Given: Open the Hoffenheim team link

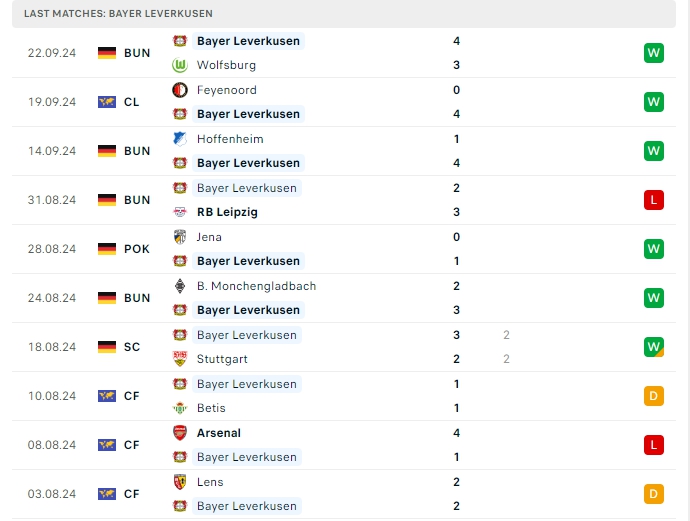Looking at the screenshot, I should (229, 139).
